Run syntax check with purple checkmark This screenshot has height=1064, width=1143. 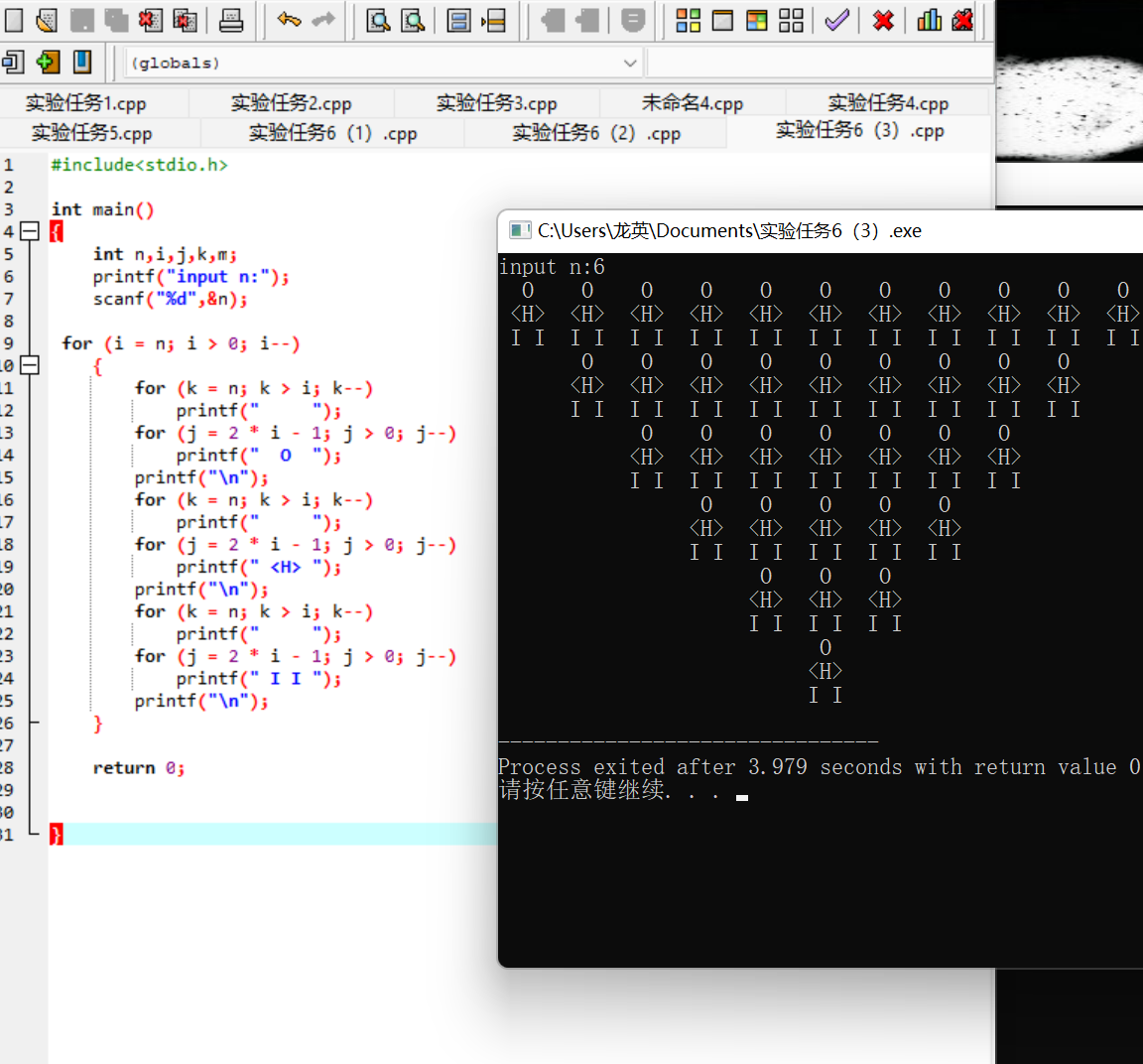(x=836, y=20)
